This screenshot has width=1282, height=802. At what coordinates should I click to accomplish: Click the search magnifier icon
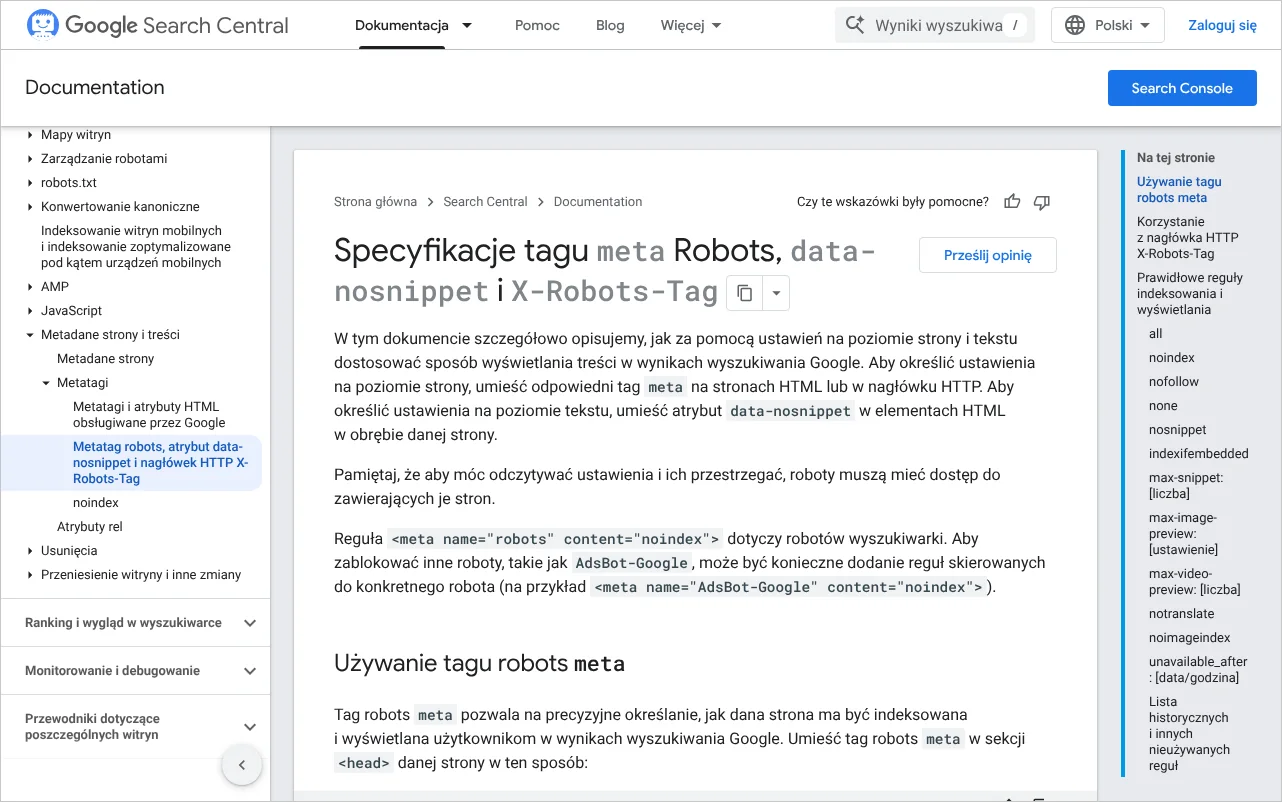pos(855,25)
